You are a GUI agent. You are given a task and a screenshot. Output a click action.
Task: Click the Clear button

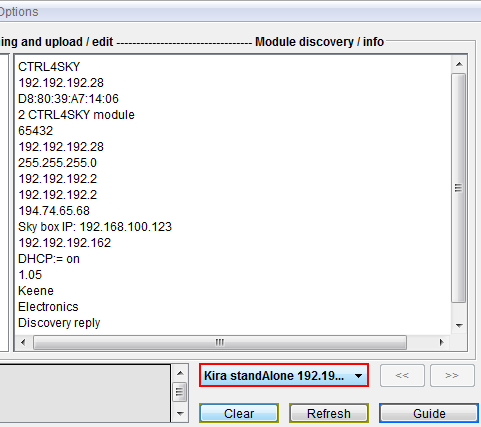coord(239,414)
